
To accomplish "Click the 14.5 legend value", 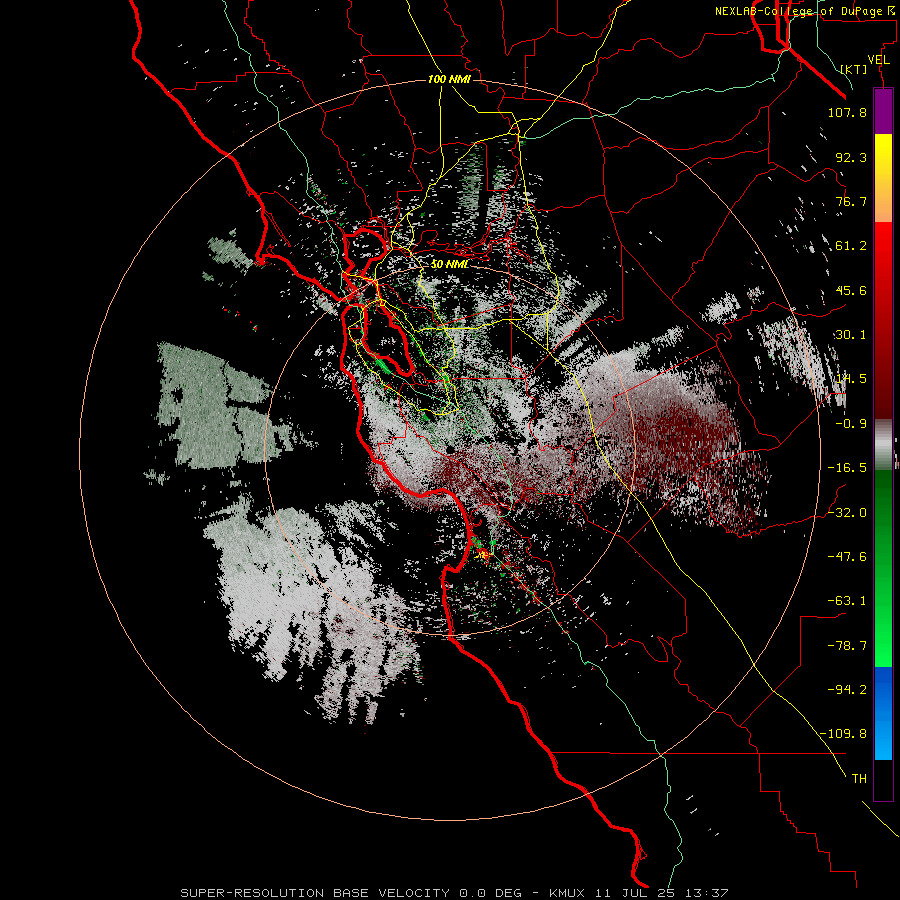I will coord(851,379).
